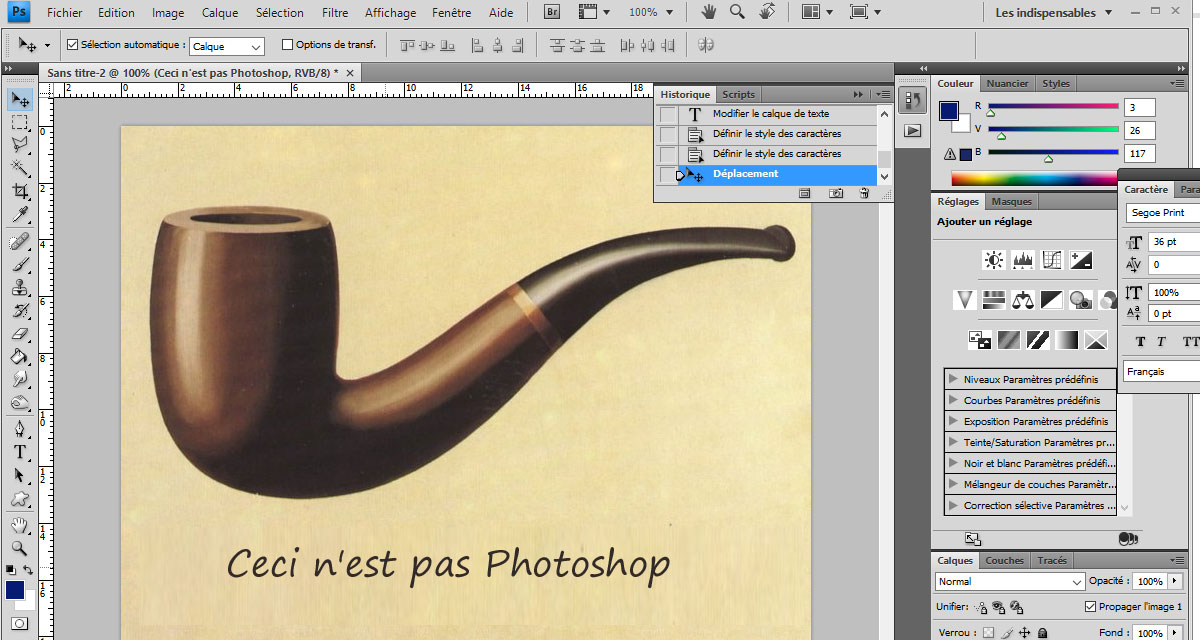Open the Calque menu

220,13
